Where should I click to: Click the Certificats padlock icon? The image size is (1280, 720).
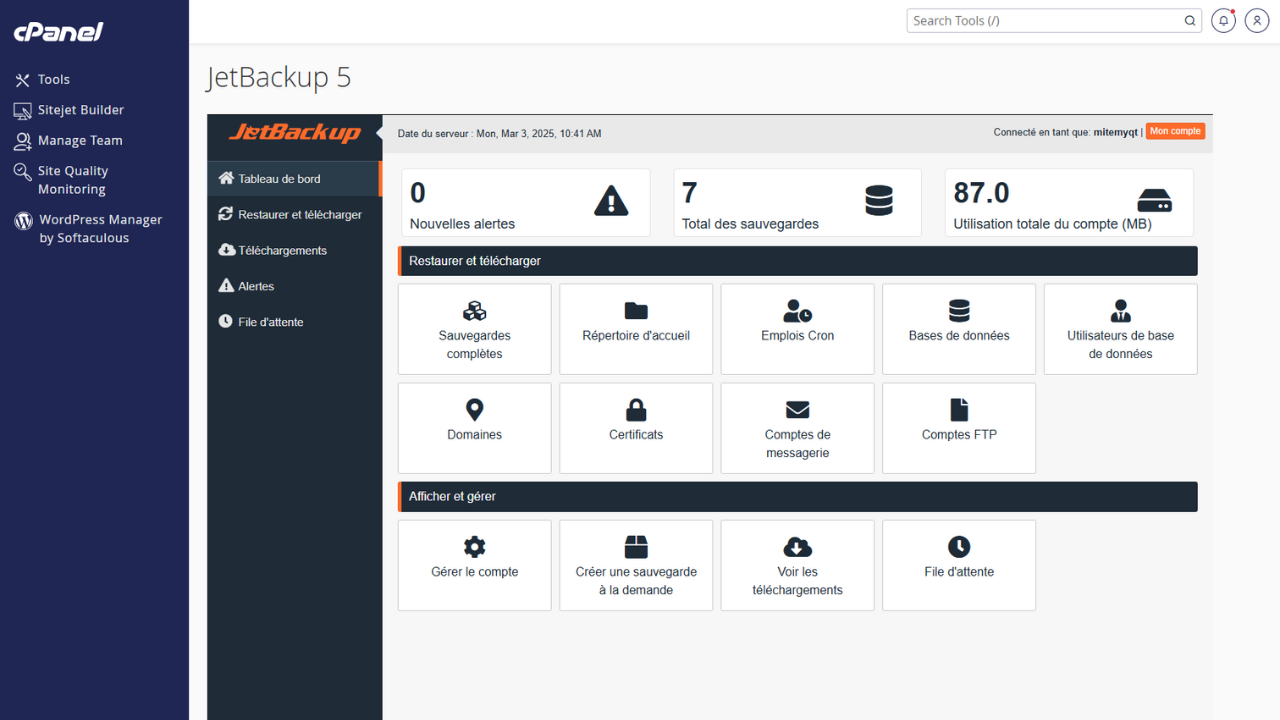pyautogui.click(x=636, y=410)
